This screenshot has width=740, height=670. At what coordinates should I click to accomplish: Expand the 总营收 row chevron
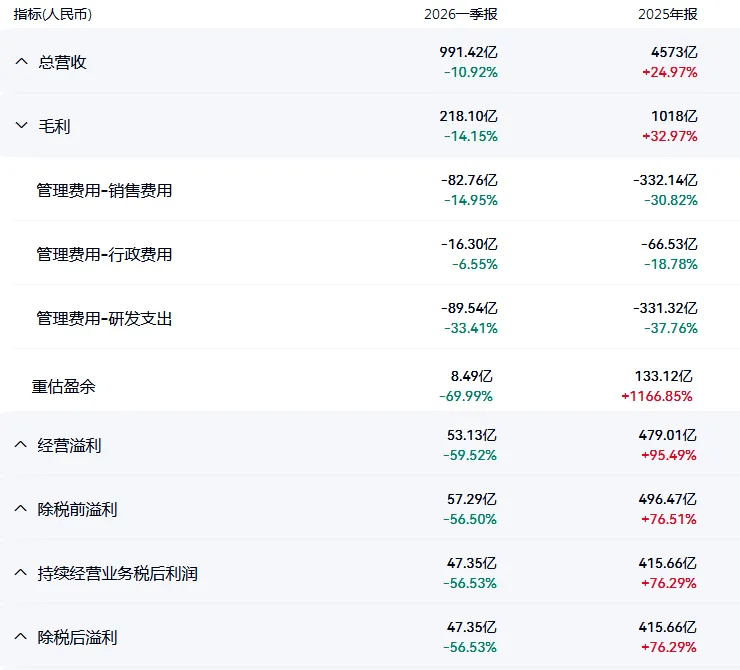click(x=21, y=61)
